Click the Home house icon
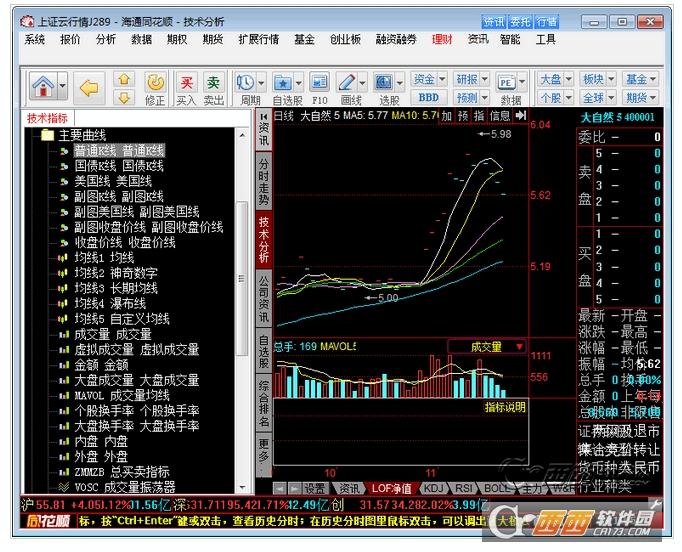This screenshot has height=552, width=682. pos(43,86)
